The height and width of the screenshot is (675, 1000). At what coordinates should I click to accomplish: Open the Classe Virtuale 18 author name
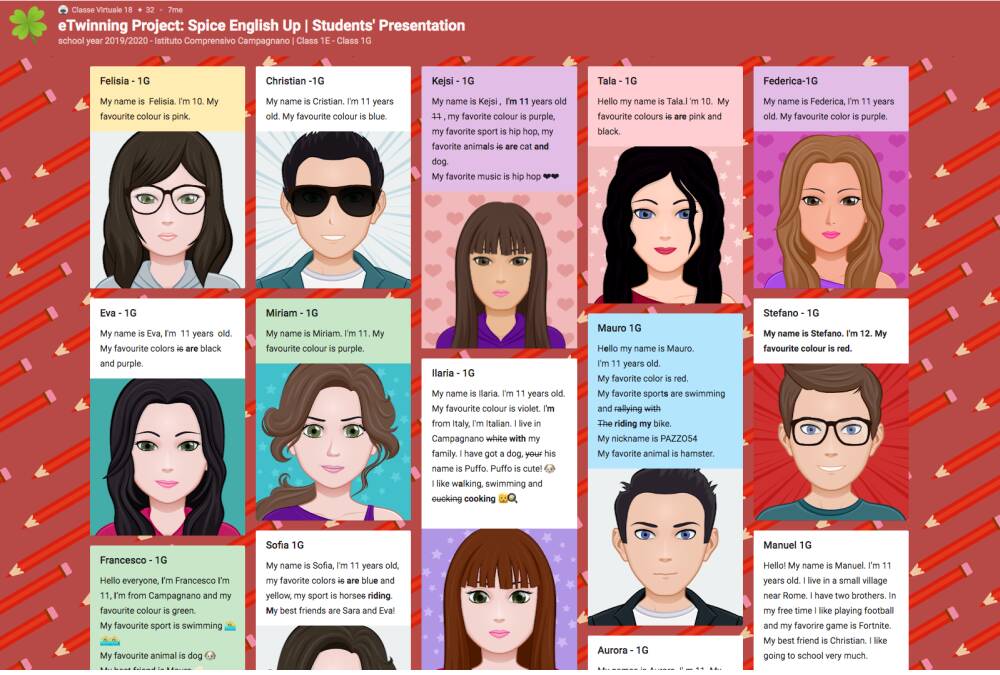[102, 10]
